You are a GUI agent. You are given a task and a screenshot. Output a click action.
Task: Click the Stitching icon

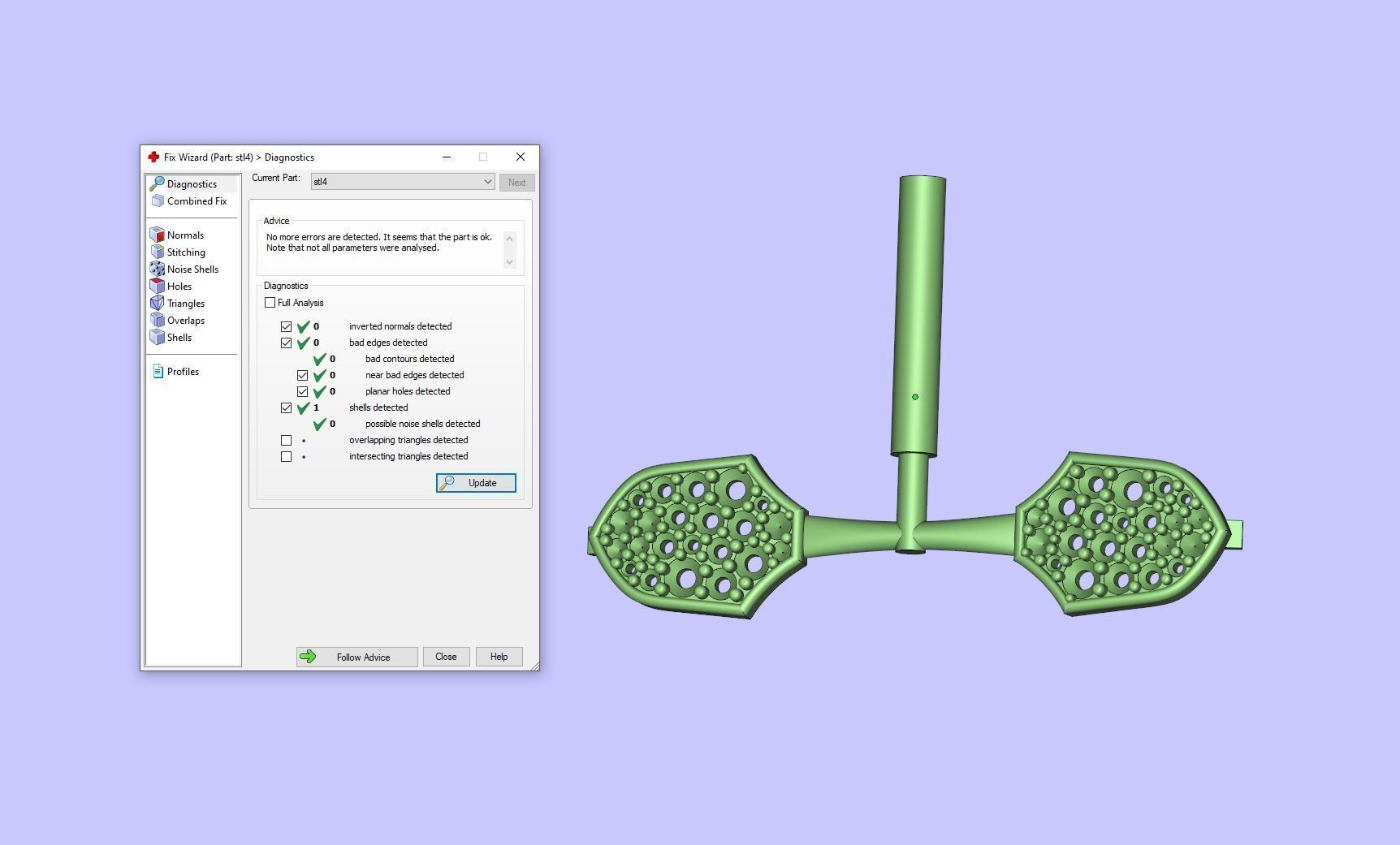click(158, 252)
